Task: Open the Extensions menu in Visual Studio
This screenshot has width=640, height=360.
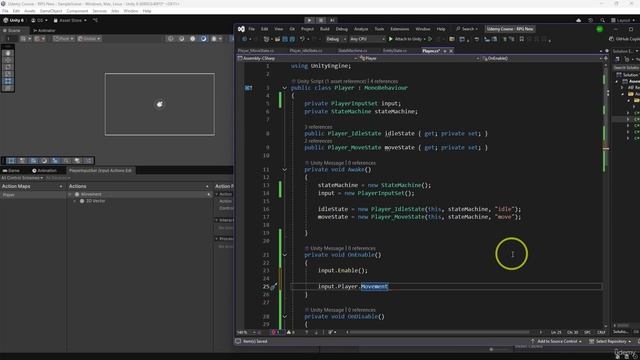Action: 400,29
